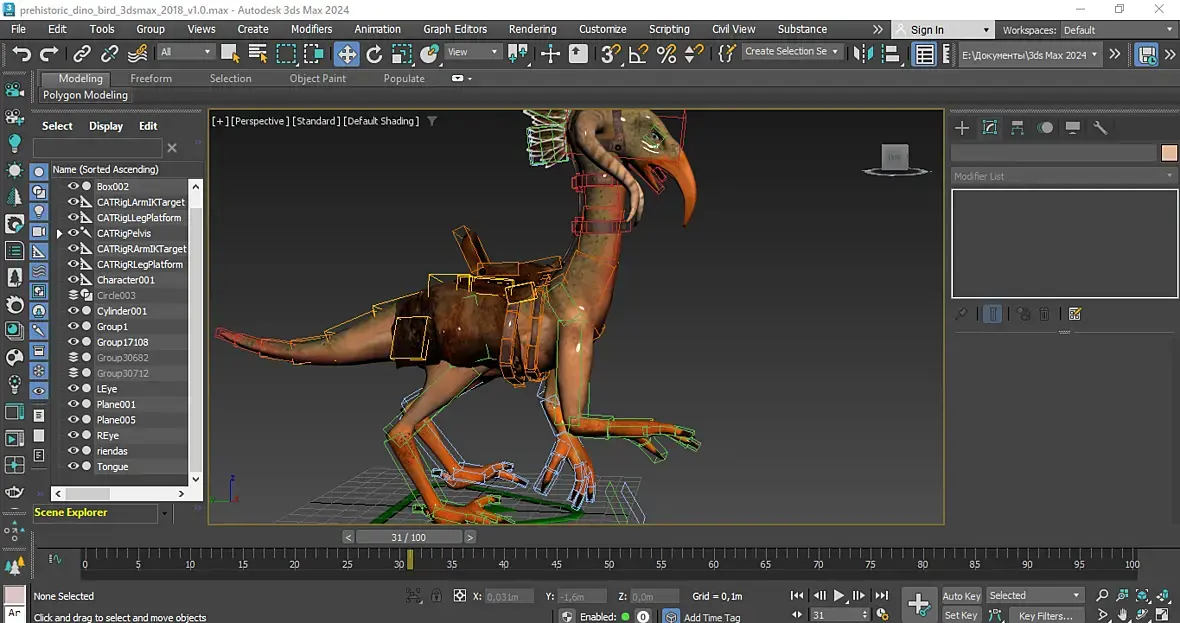This screenshot has width=1180, height=623.
Task: Click the Key Filters button
Action: [x=1045, y=616]
